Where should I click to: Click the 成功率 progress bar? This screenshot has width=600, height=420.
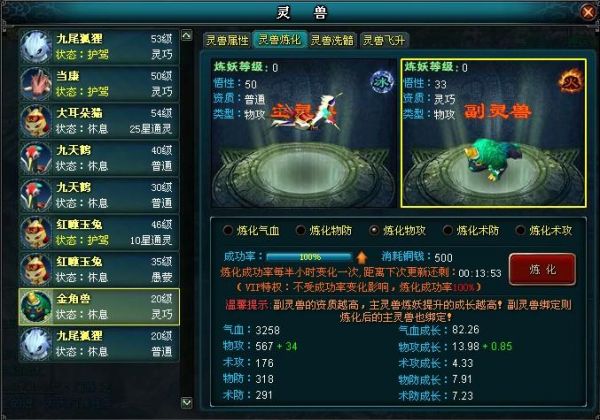pos(309,257)
